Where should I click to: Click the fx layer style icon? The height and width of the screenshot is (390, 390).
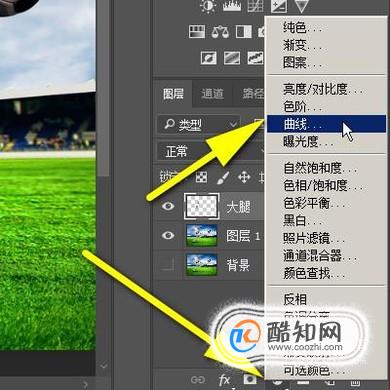(x=224, y=380)
